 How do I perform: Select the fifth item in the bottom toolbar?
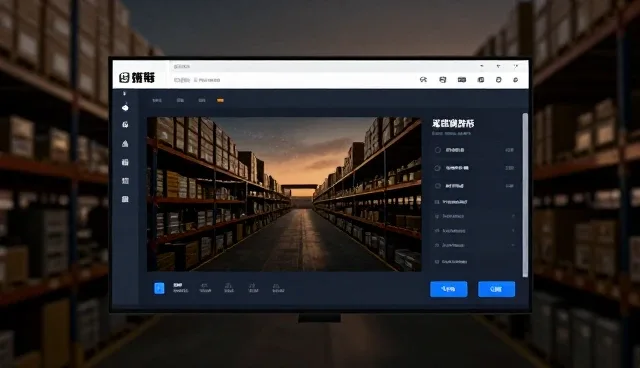(x=253, y=288)
